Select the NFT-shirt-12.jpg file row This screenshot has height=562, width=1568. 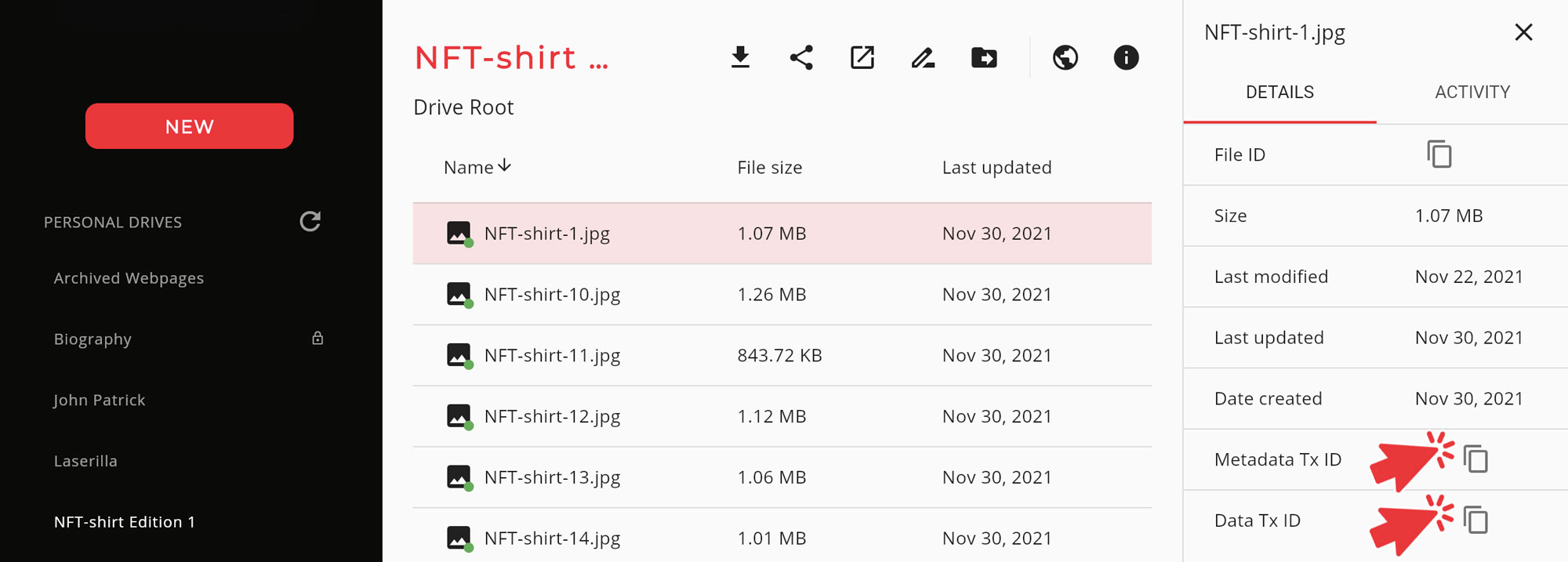[x=552, y=416]
